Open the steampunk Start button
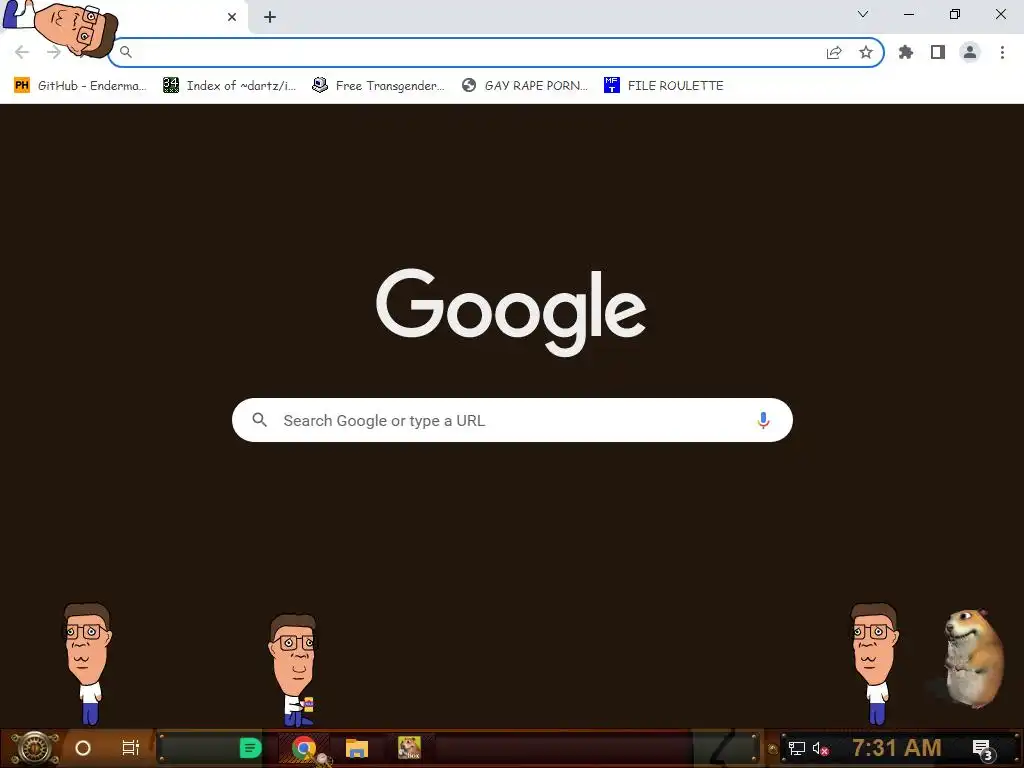Image resolution: width=1024 pixels, height=768 pixels. point(34,748)
